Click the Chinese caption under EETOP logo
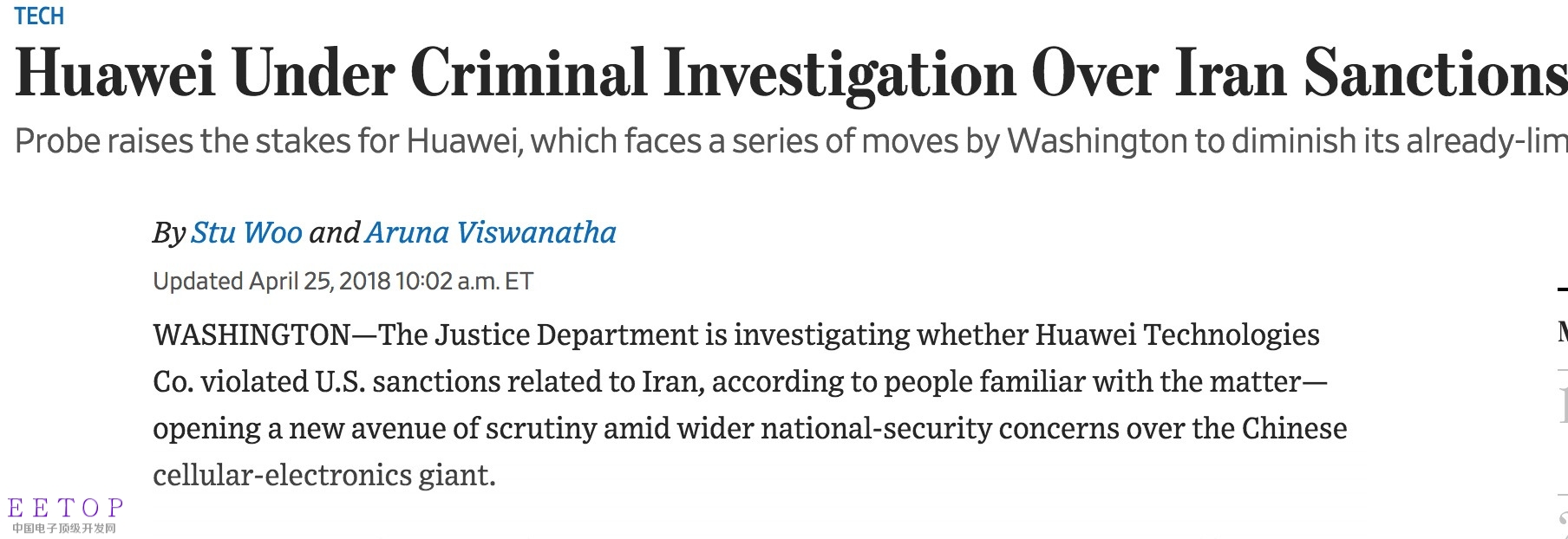The height and width of the screenshot is (539, 1568). [x=64, y=528]
